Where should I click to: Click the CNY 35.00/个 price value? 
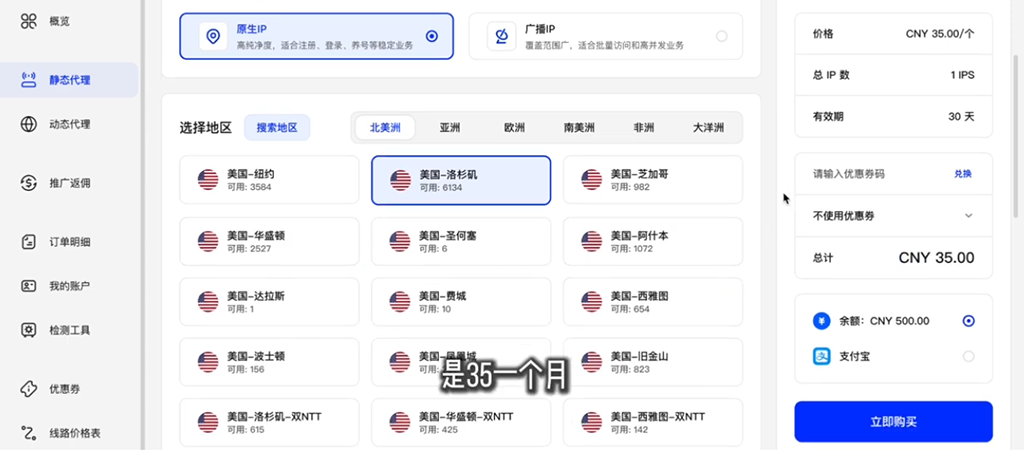(x=940, y=34)
